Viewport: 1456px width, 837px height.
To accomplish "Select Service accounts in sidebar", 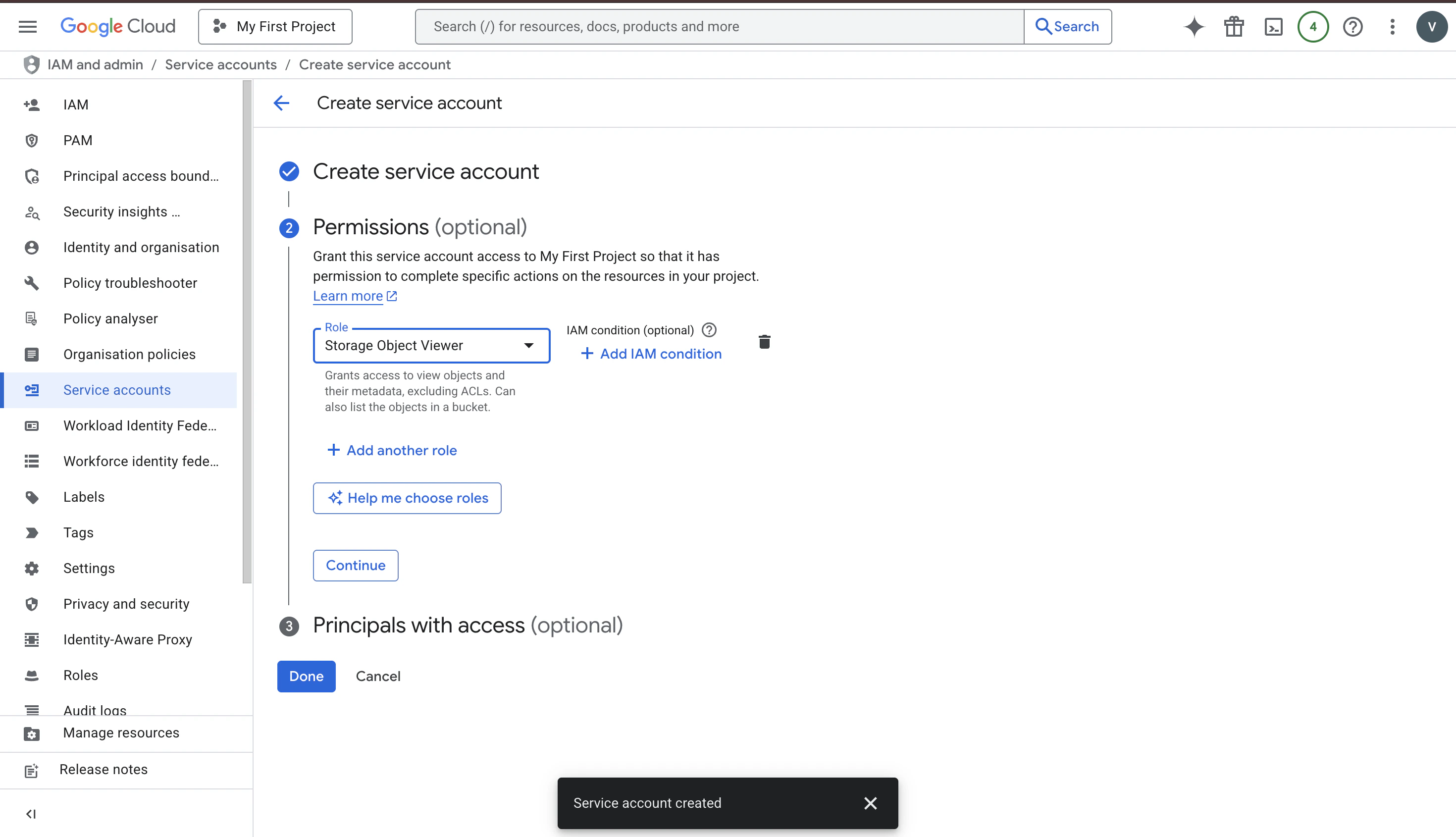I will pyautogui.click(x=118, y=390).
